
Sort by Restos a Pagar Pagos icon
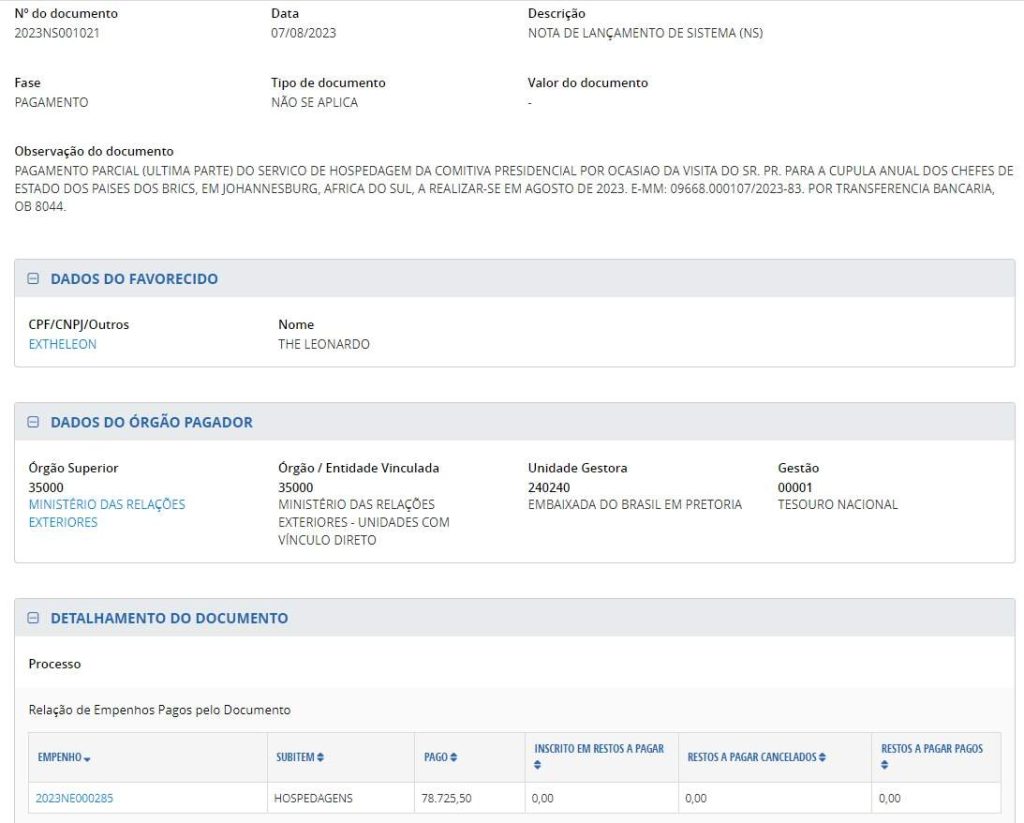tap(885, 766)
